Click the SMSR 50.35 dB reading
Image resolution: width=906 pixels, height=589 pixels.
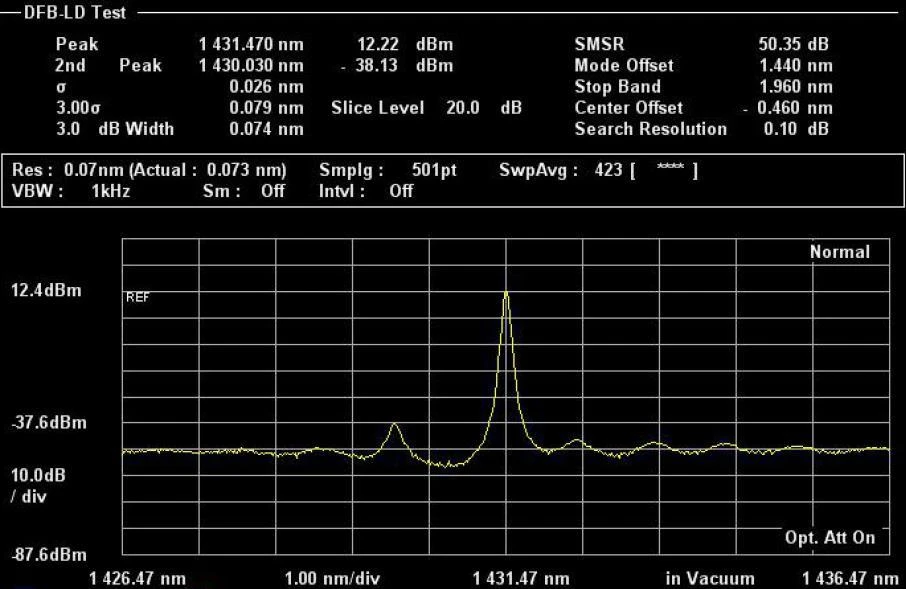(x=794, y=45)
